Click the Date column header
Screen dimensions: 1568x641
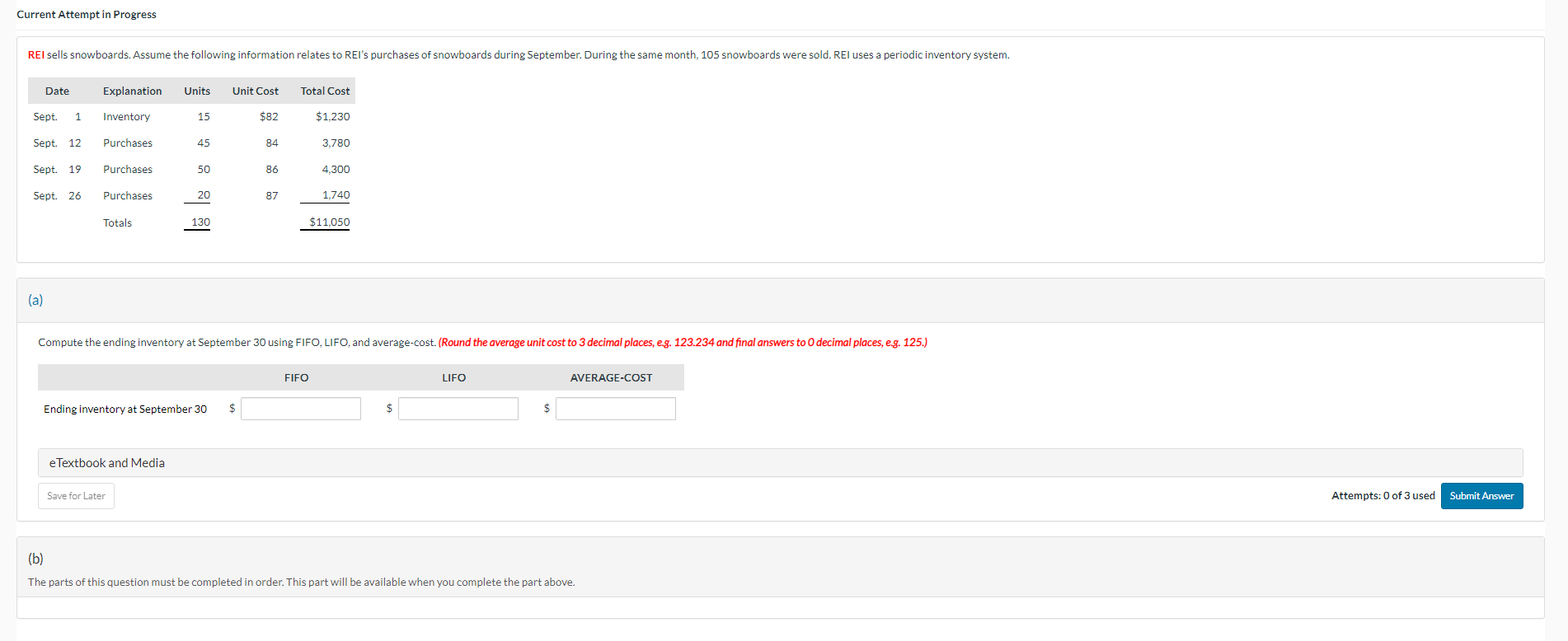point(57,91)
